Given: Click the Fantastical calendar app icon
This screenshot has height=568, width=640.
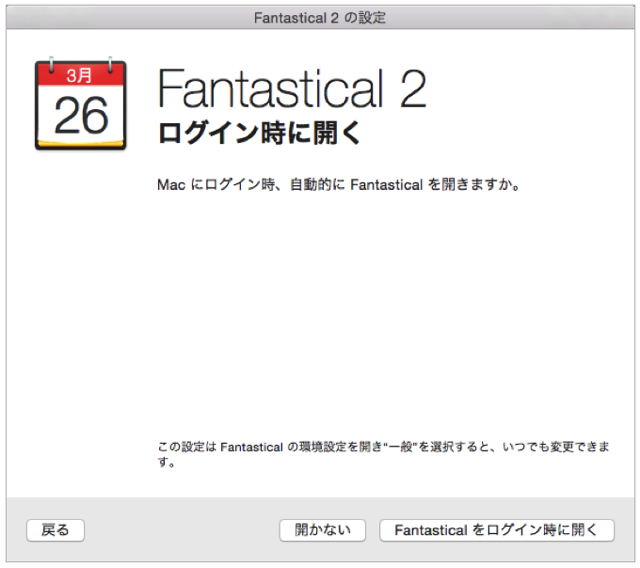Looking at the screenshot, I should click(80, 105).
